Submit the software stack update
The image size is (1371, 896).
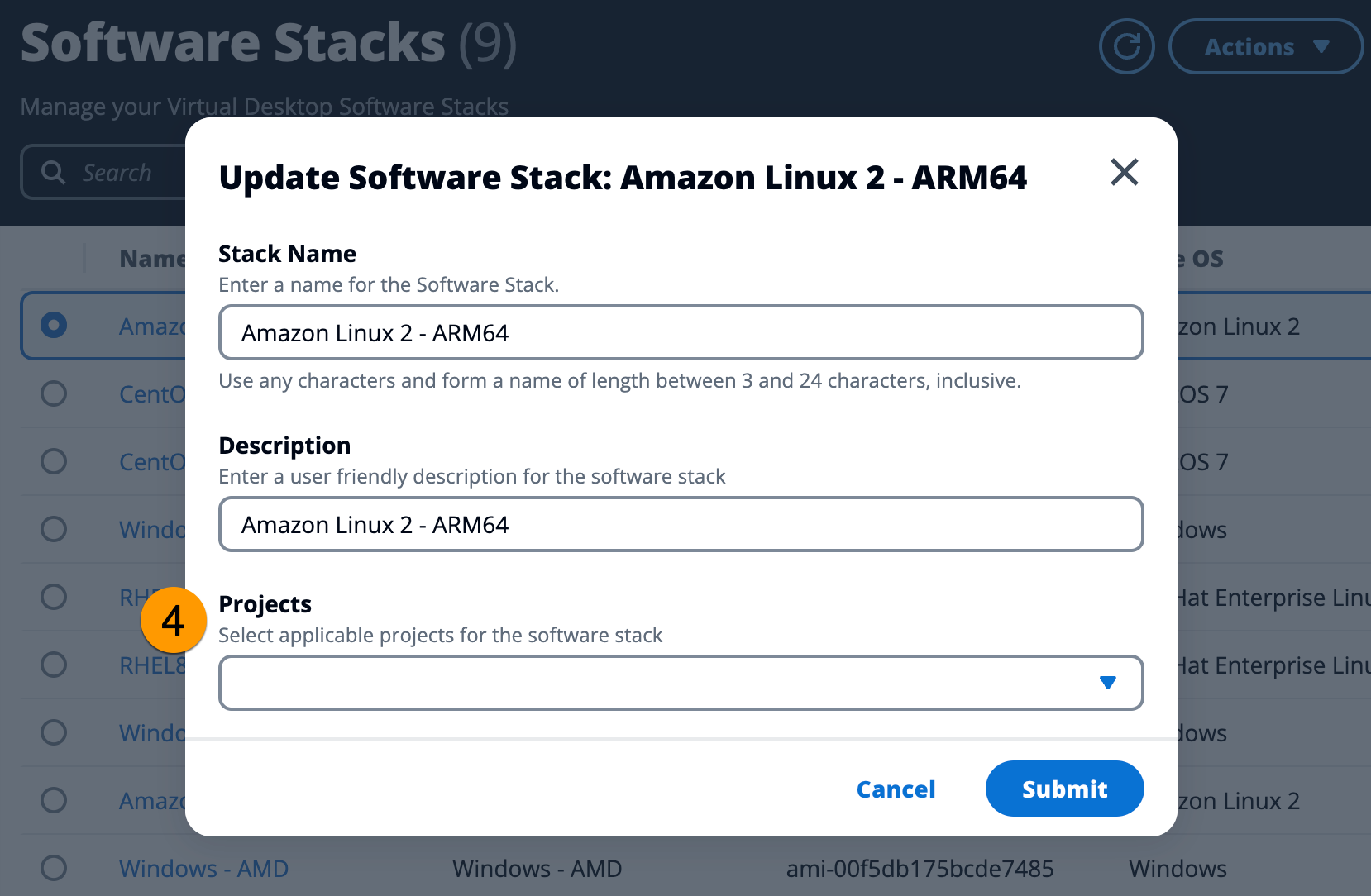[1064, 789]
